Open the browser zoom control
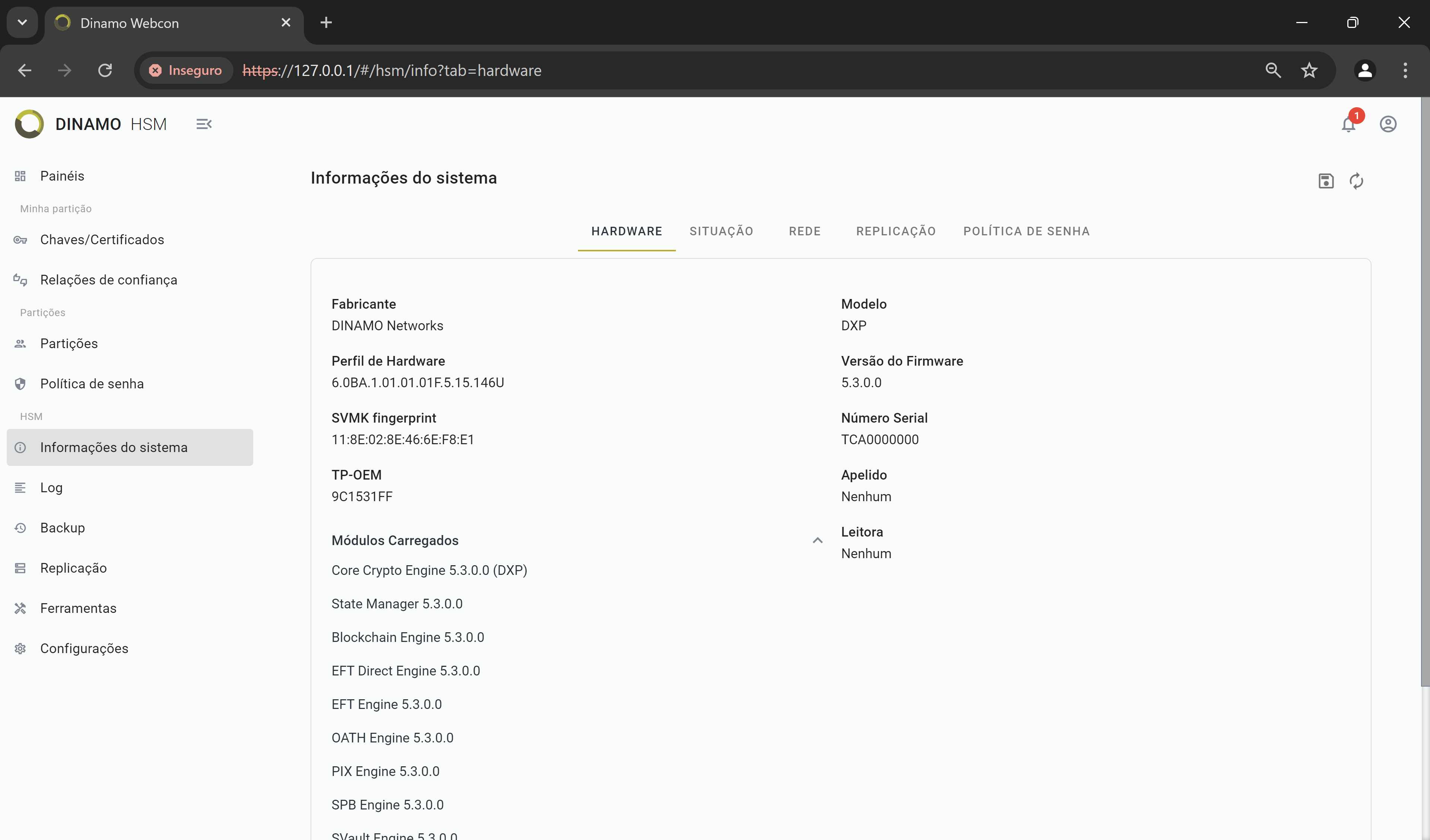 point(1273,70)
